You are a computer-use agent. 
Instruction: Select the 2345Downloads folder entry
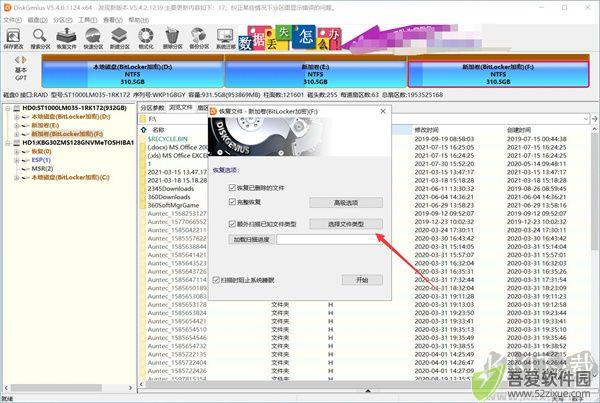pos(171,189)
